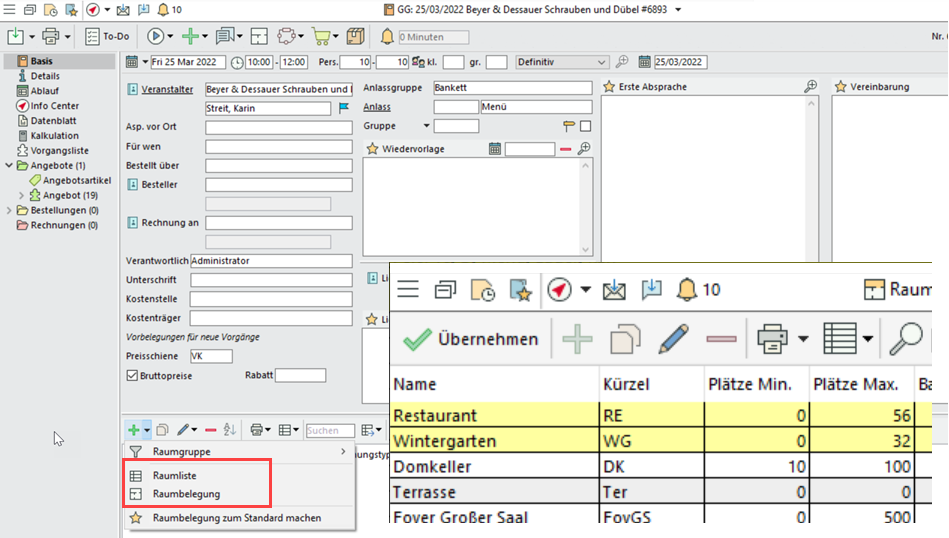Expand the Angebot (19) tree node
The height and width of the screenshot is (538, 949).
pyautogui.click(x=22, y=196)
